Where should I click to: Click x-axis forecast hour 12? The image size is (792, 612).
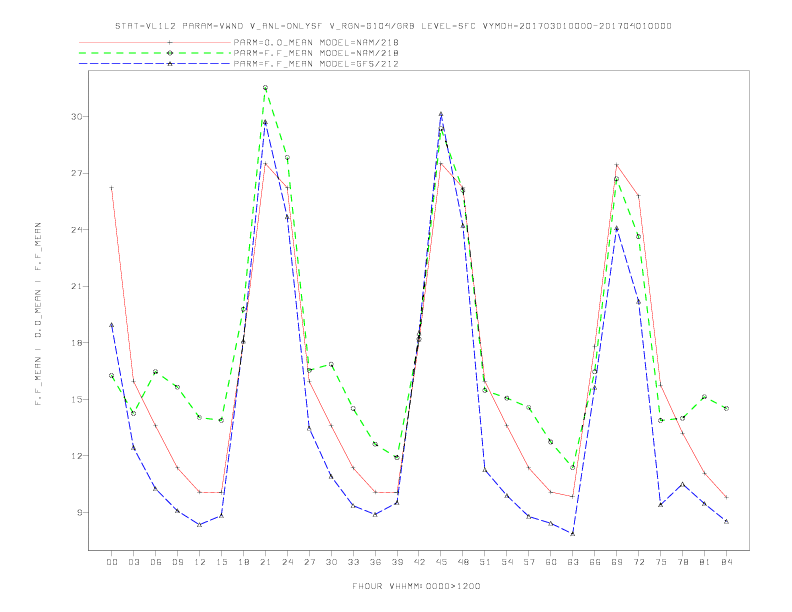pos(200,562)
